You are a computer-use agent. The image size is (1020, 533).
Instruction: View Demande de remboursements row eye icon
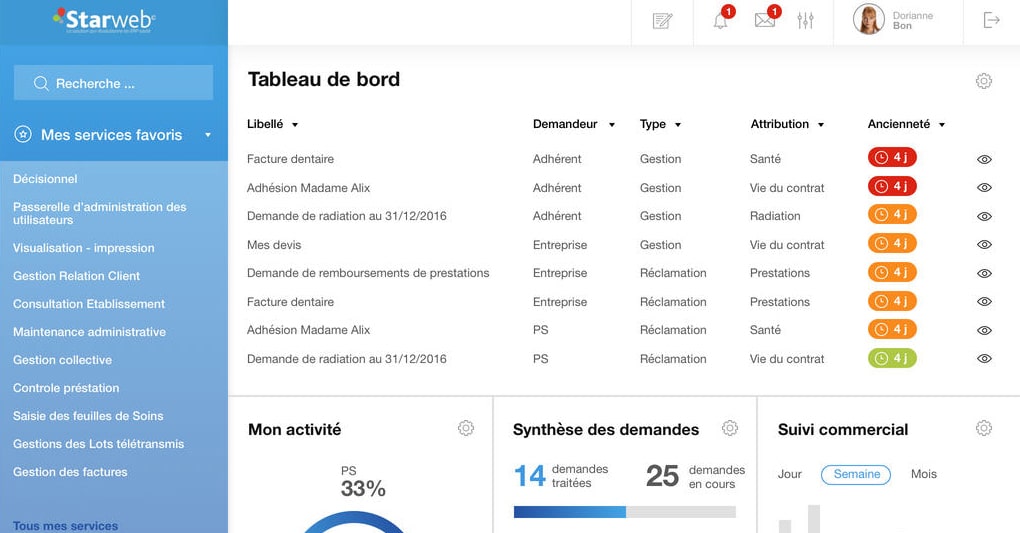pos(984,273)
